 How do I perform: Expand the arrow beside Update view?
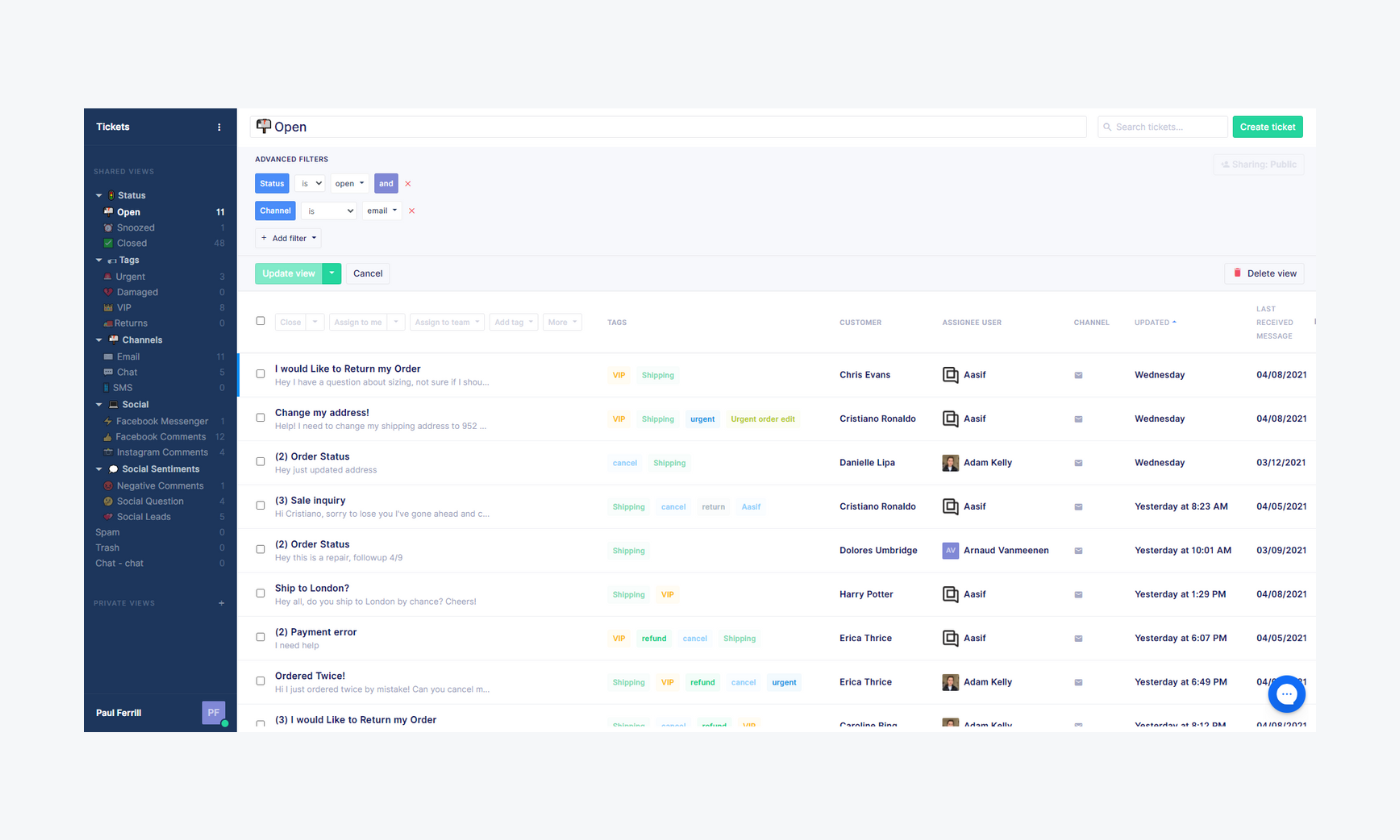pyautogui.click(x=332, y=273)
